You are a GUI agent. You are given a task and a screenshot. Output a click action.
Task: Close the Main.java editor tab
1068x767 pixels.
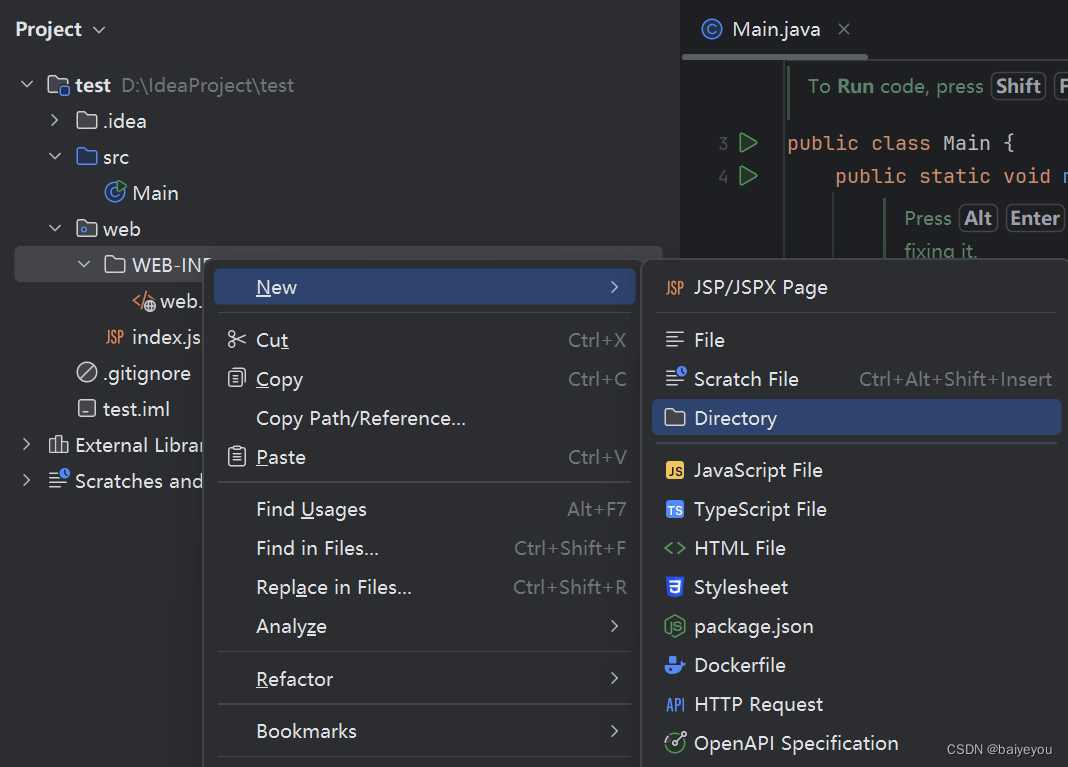844,30
